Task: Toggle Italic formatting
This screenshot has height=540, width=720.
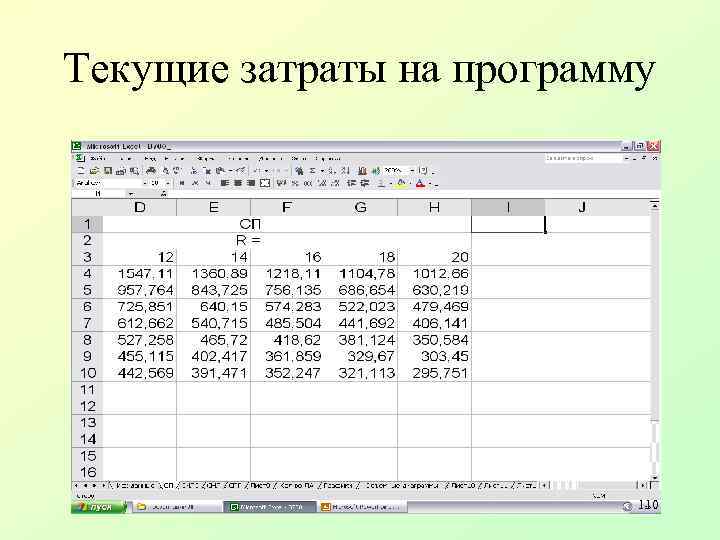Action: [195, 183]
